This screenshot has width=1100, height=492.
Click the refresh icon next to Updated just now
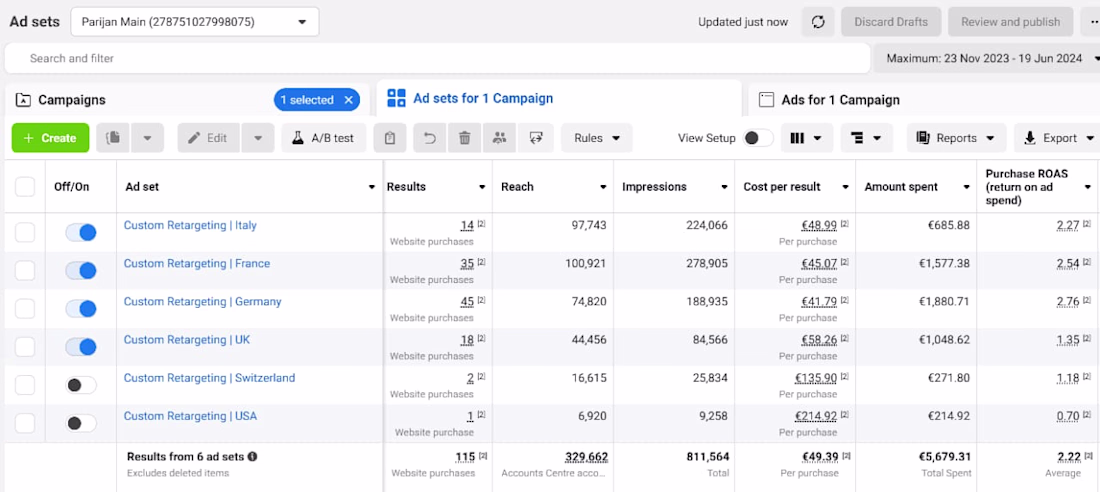tap(818, 22)
